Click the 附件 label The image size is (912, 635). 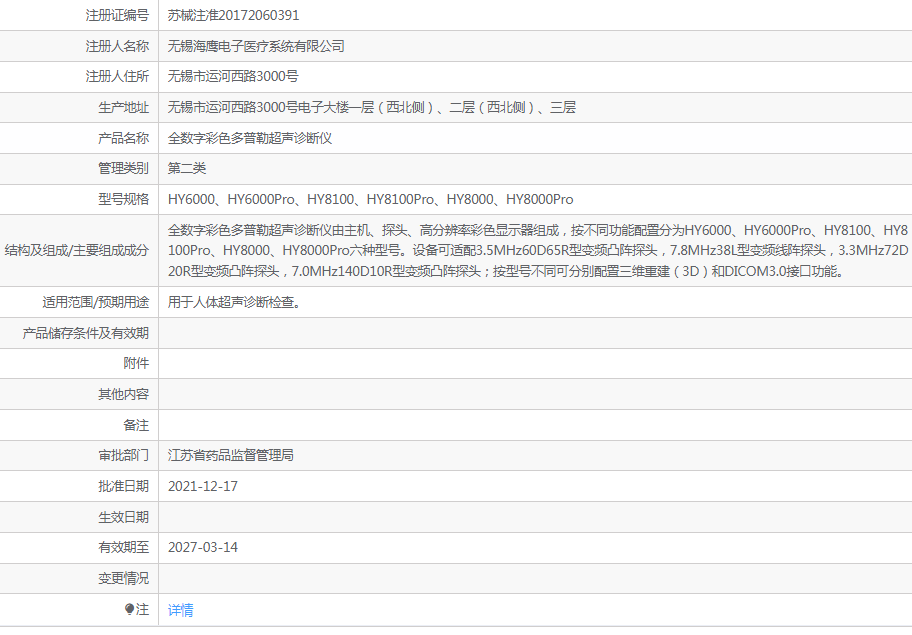(x=136, y=363)
